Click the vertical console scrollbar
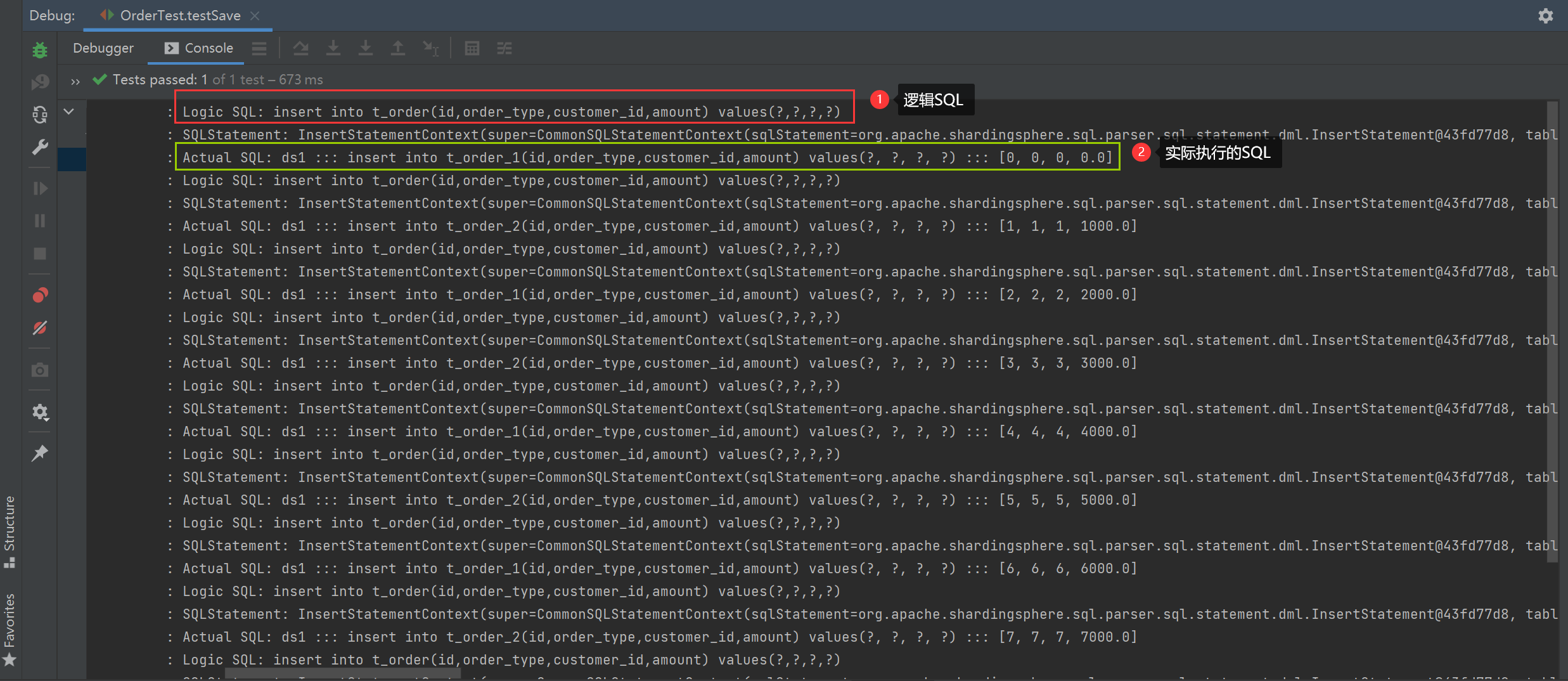The height and width of the screenshot is (681, 1568). pyautogui.click(x=1552, y=332)
